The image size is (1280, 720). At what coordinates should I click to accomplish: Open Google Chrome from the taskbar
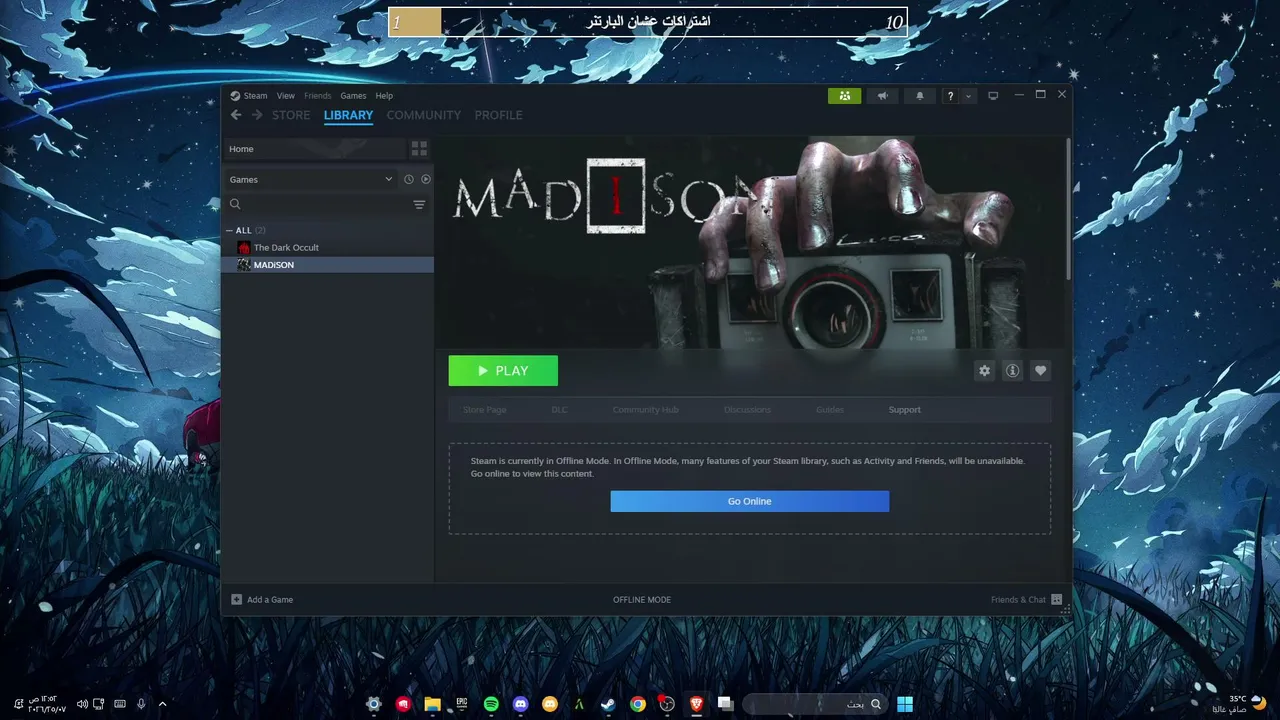coord(637,704)
